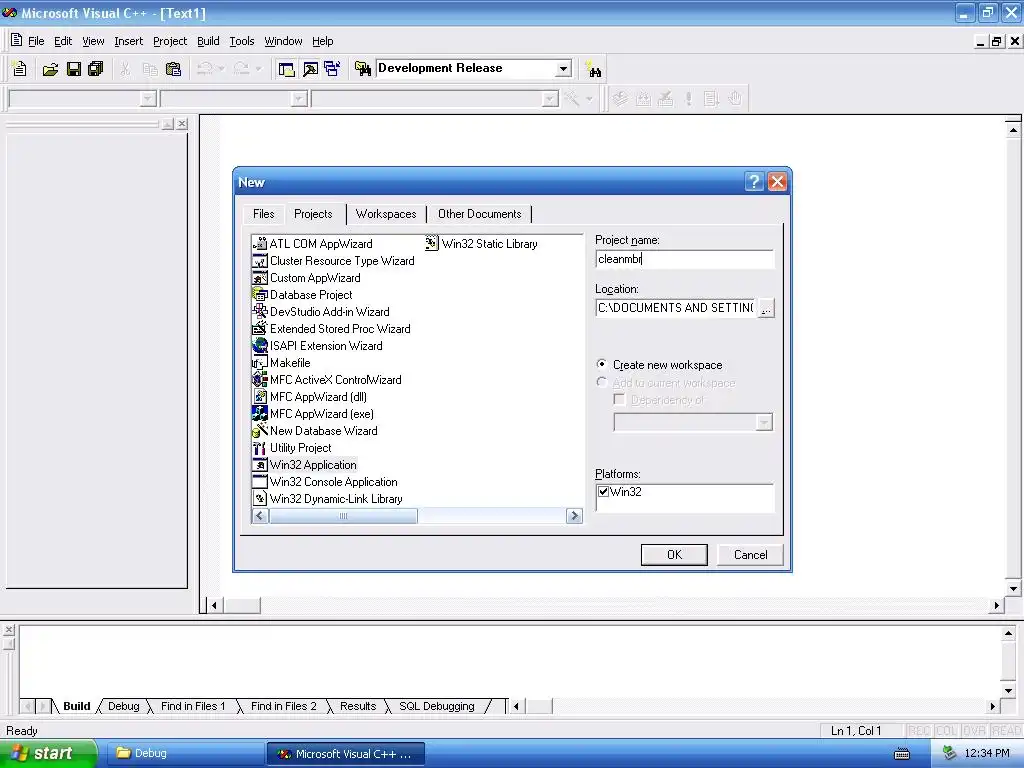Select Win32 Application project type

point(304,464)
